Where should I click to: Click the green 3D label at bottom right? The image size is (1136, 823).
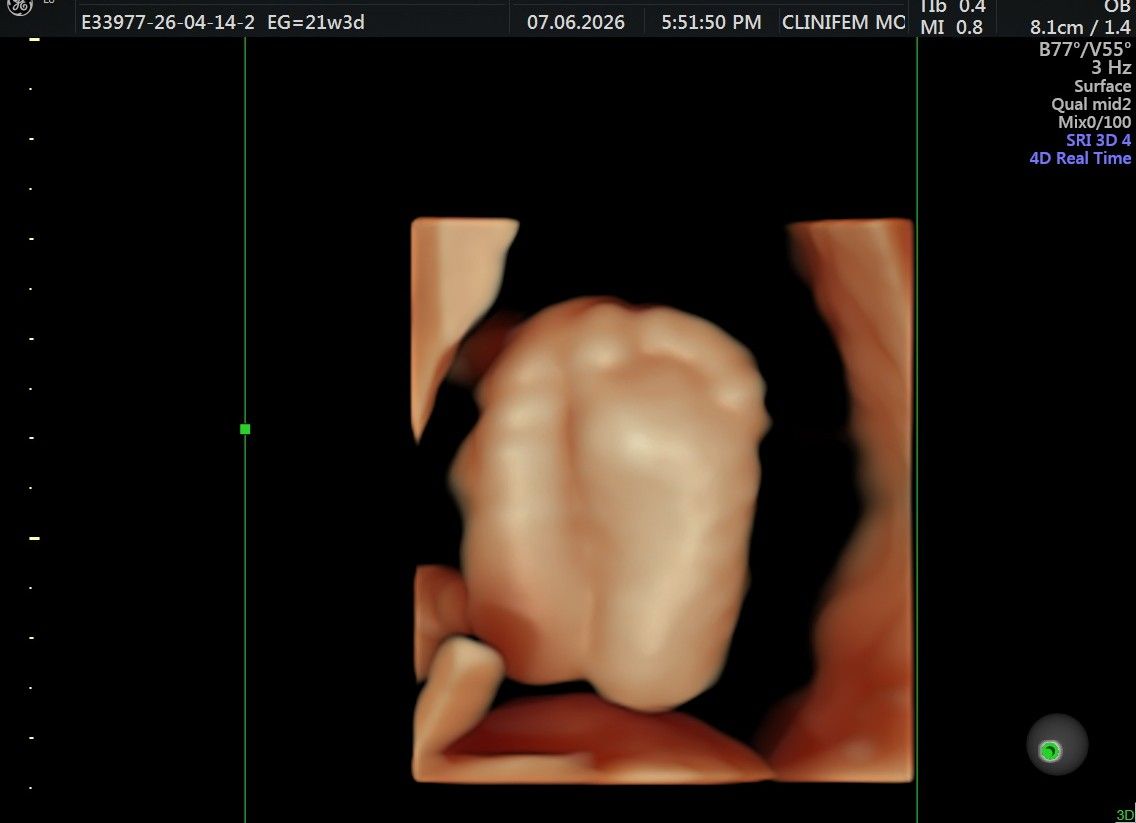click(x=1125, y=815)
